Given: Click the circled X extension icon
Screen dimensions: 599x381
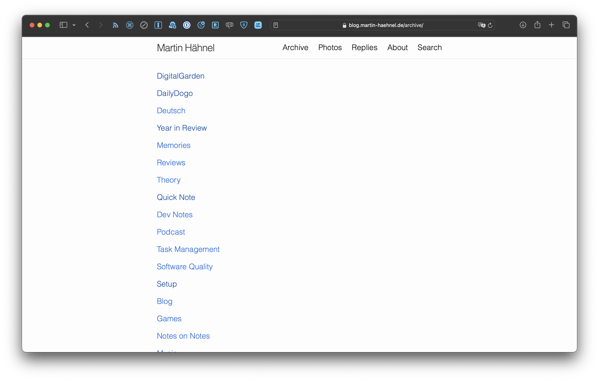Looking at the screenshot, I should click(x=130, y=25).
